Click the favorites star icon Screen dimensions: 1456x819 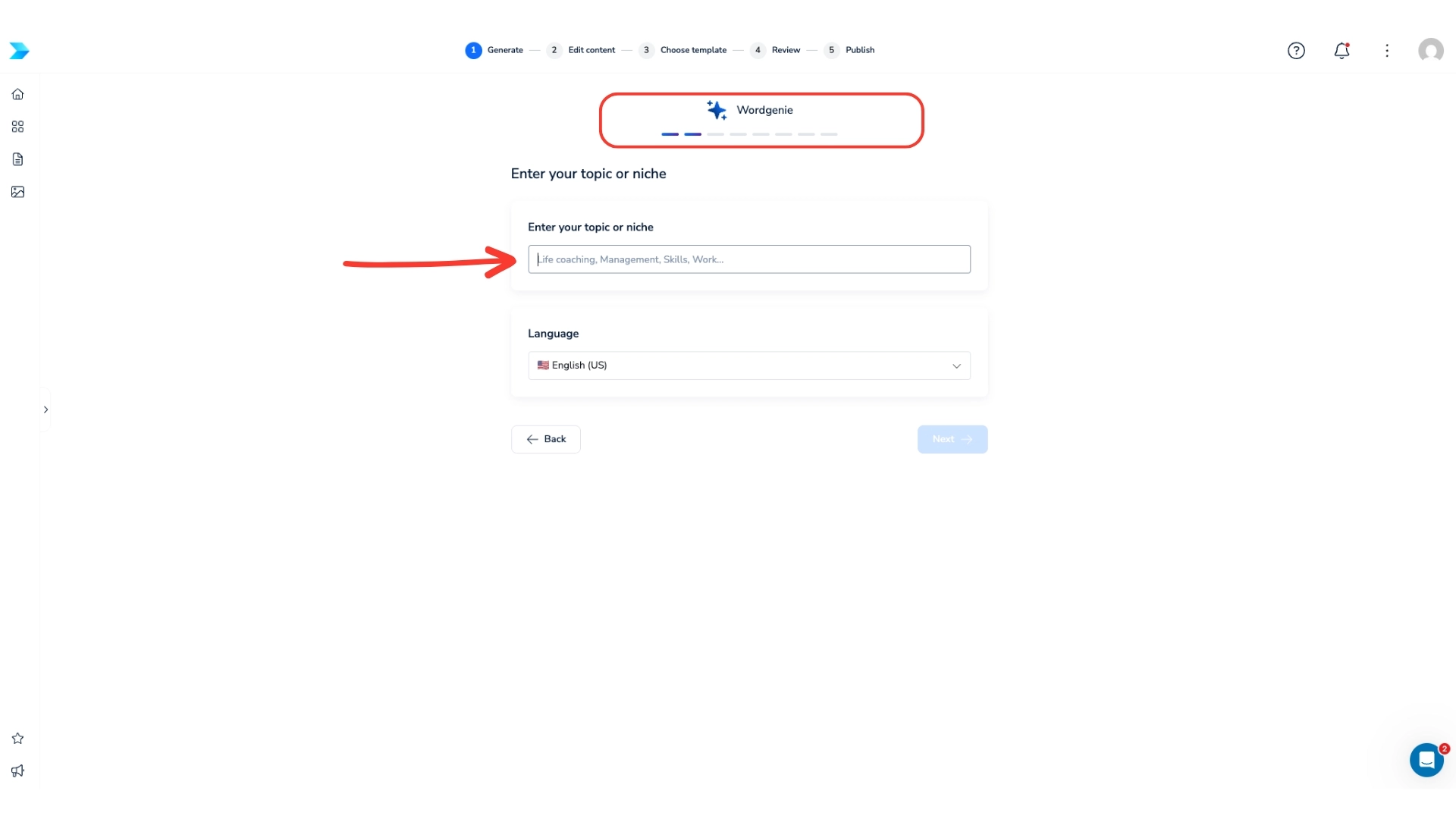coord(17,739)
